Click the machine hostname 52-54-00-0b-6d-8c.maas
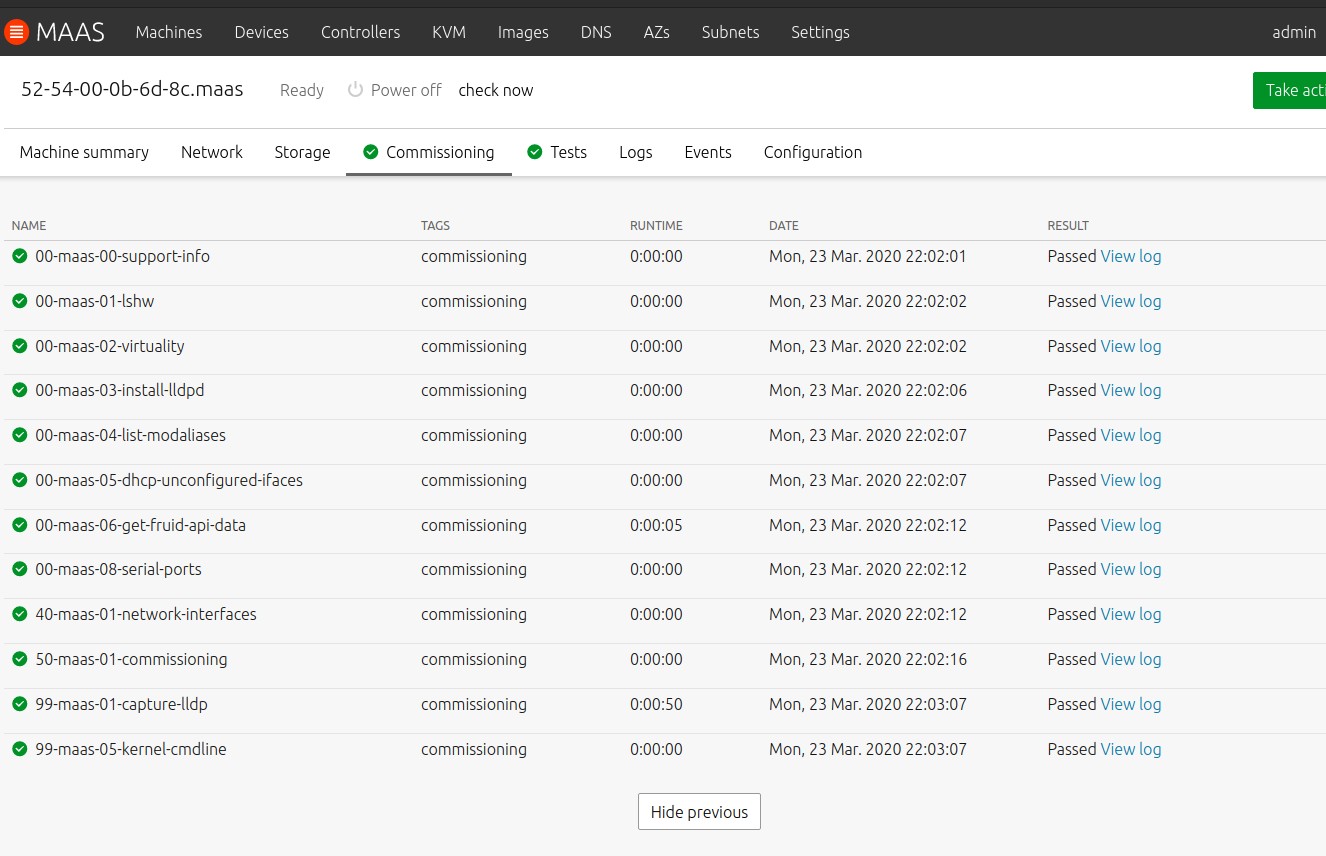The image size is (1326, 856). pos(132,89)
